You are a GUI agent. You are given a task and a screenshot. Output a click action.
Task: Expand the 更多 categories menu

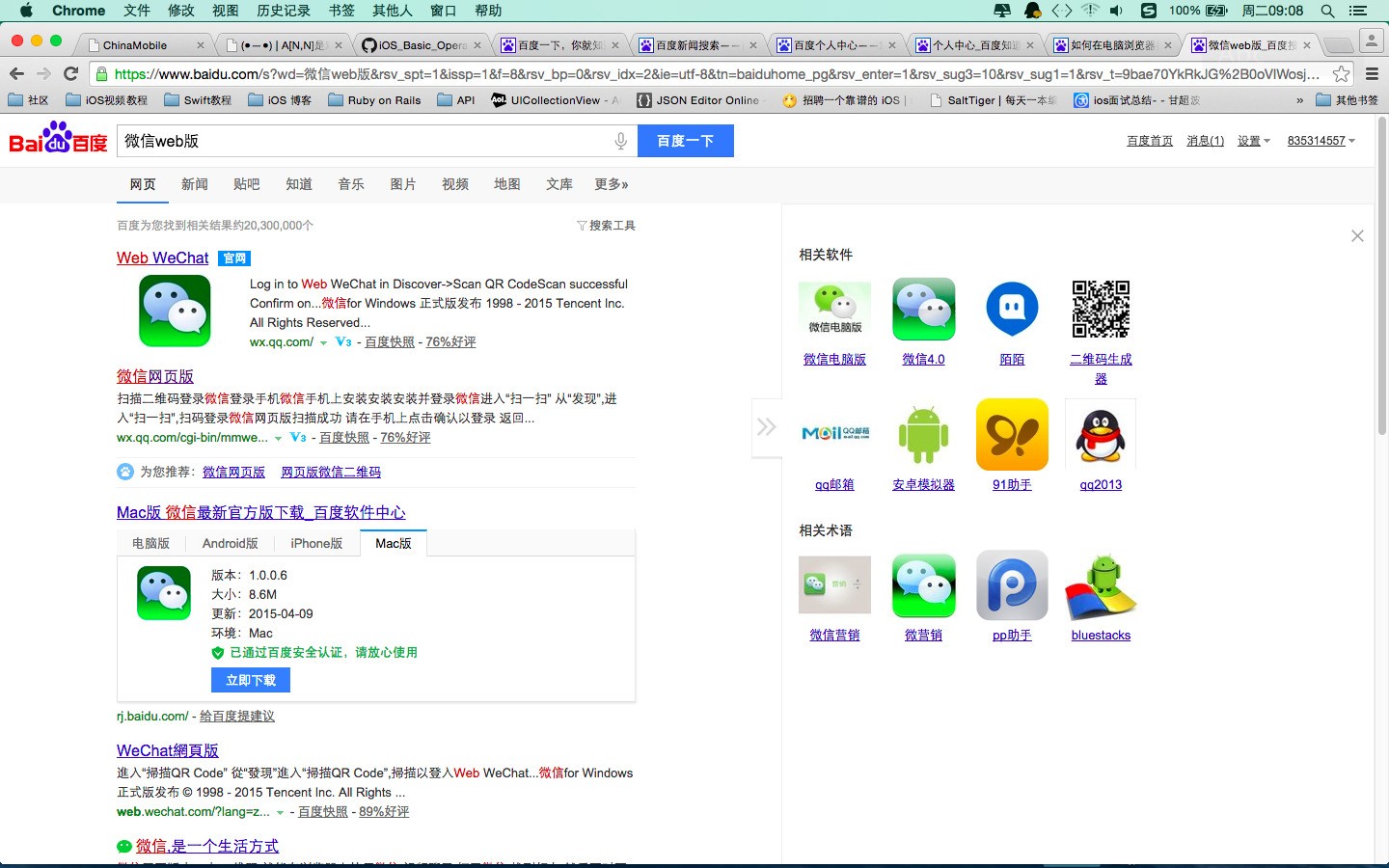point(611,184)
